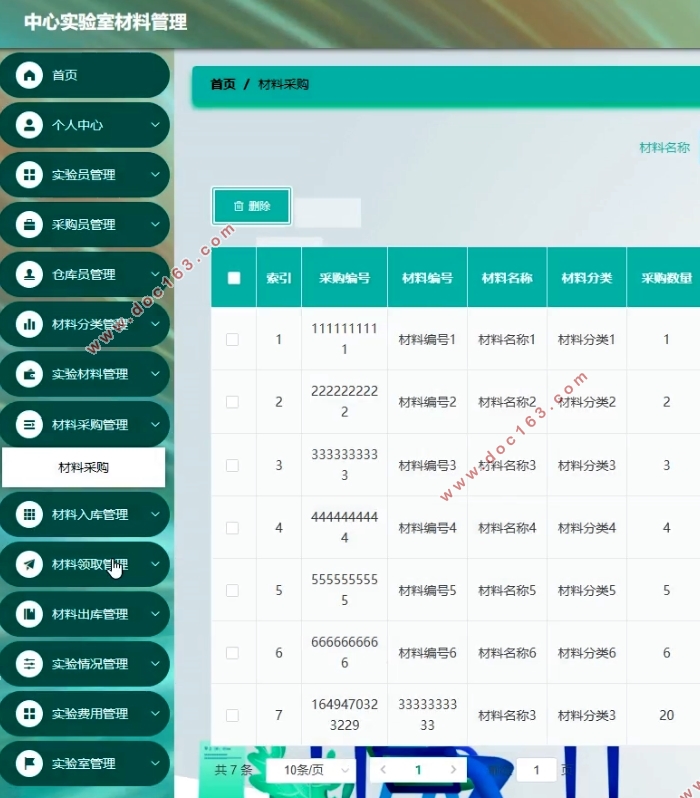The image size is (700, 798).
Task: Click the cell 1649470323229
Action: (x=345, y=715)
